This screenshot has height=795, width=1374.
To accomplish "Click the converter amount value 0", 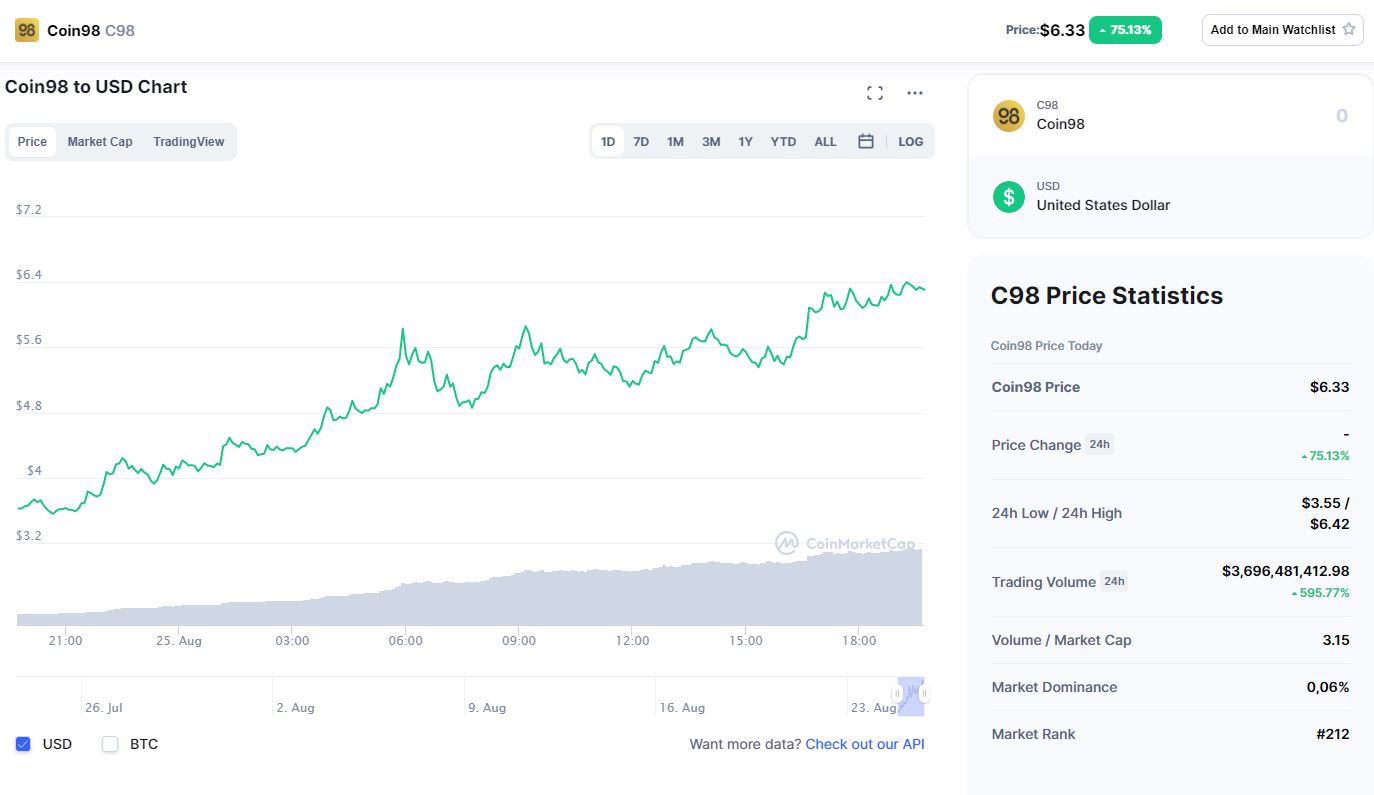I will [1341, 116].
